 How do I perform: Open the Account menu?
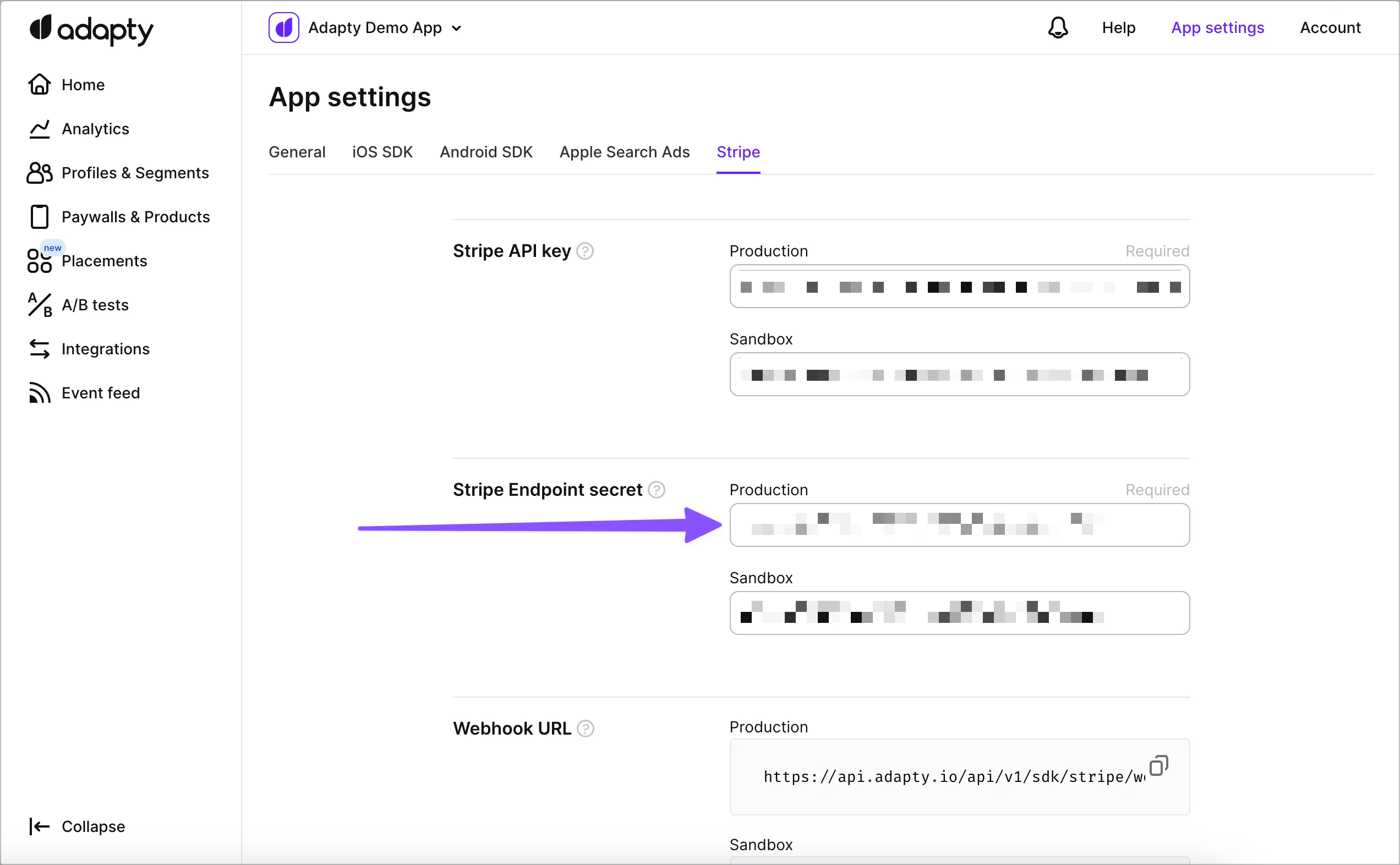tap(1330, 28)
